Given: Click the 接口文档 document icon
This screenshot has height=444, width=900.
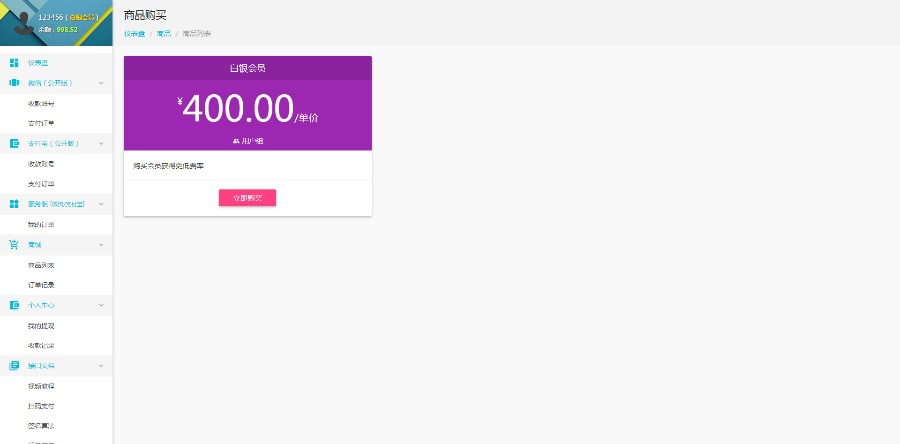Looking at the screenshot, I should tap(14, 366).
